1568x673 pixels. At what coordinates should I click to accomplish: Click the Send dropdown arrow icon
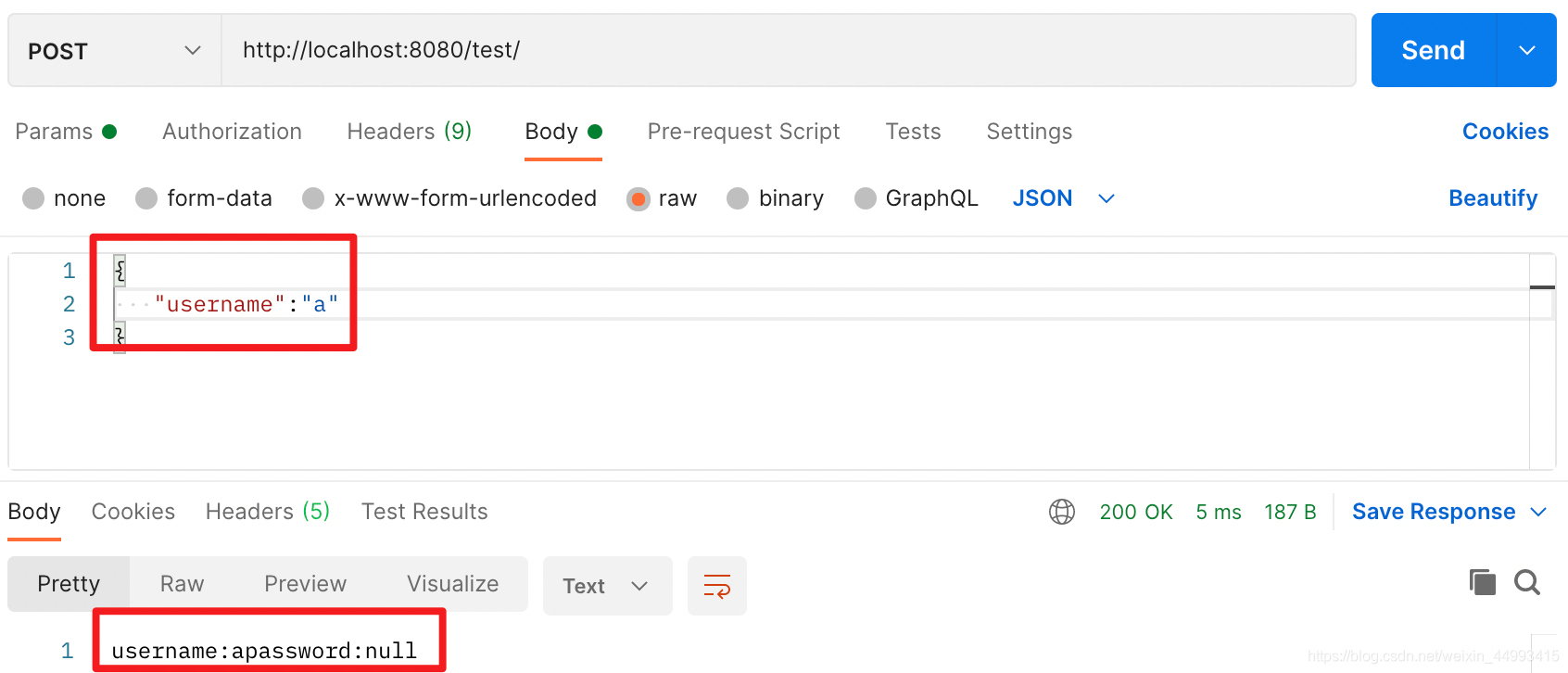point(1526,50)
